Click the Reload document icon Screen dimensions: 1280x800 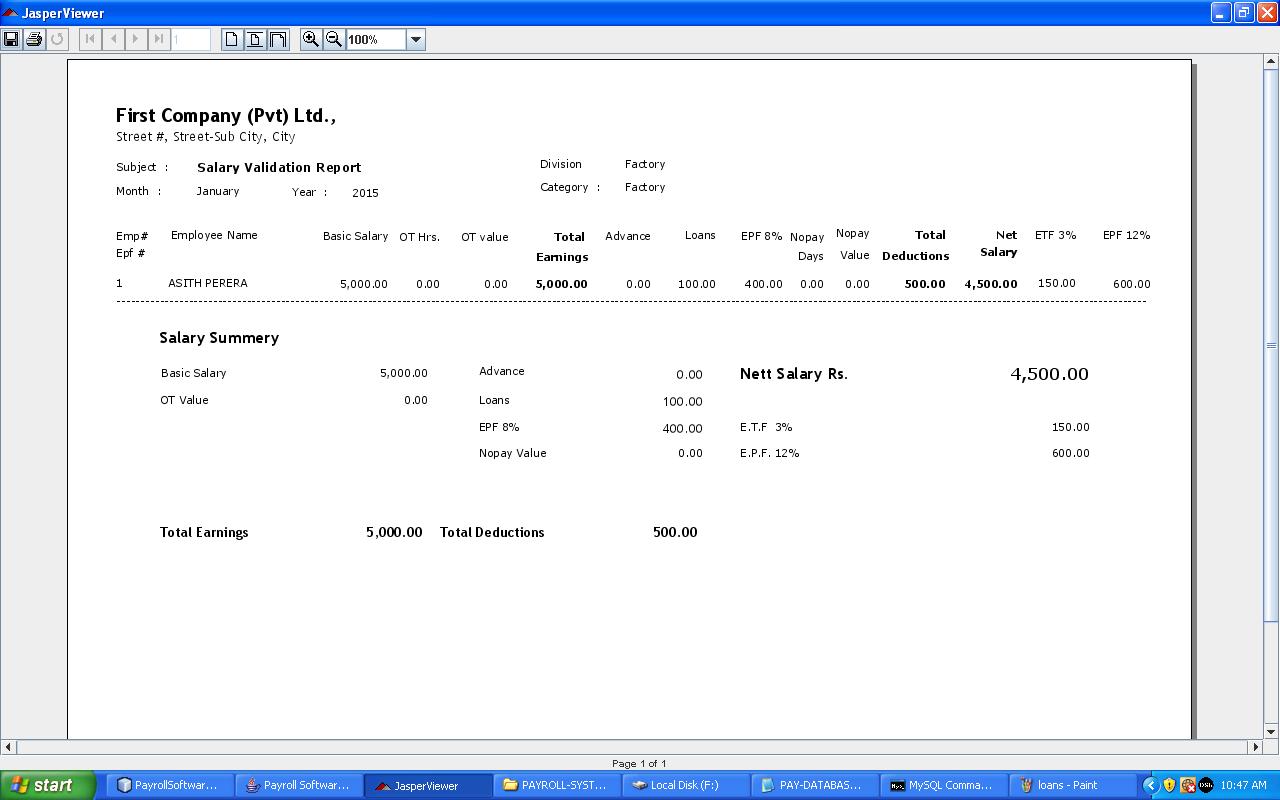click(57, 39)
